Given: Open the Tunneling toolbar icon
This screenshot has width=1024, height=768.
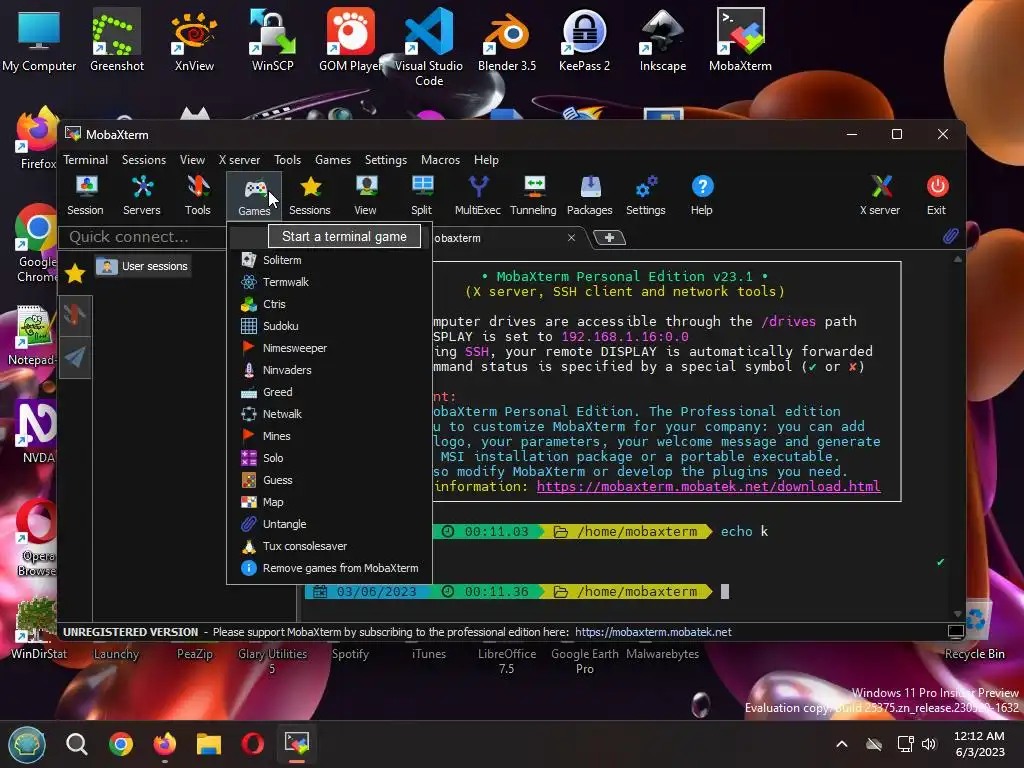Looking at the screenshot, I should tap(533, 195).
